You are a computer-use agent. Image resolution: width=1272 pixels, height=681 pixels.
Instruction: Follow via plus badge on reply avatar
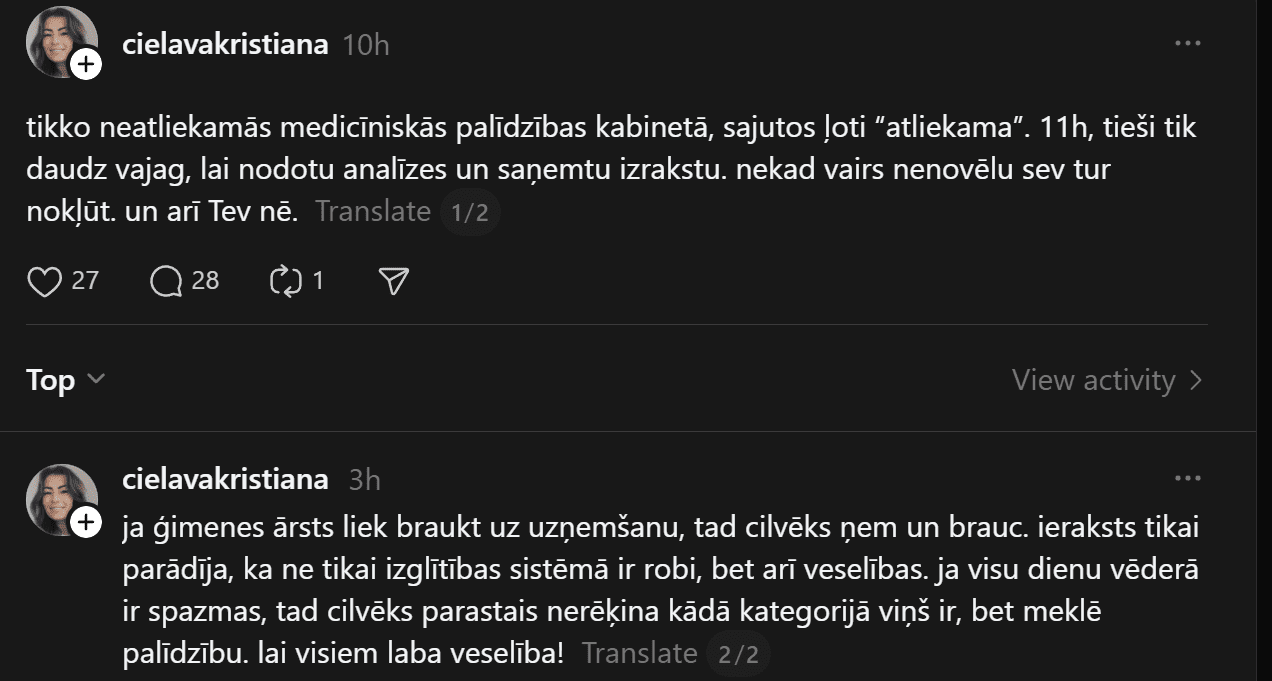[x=87, y=522]
